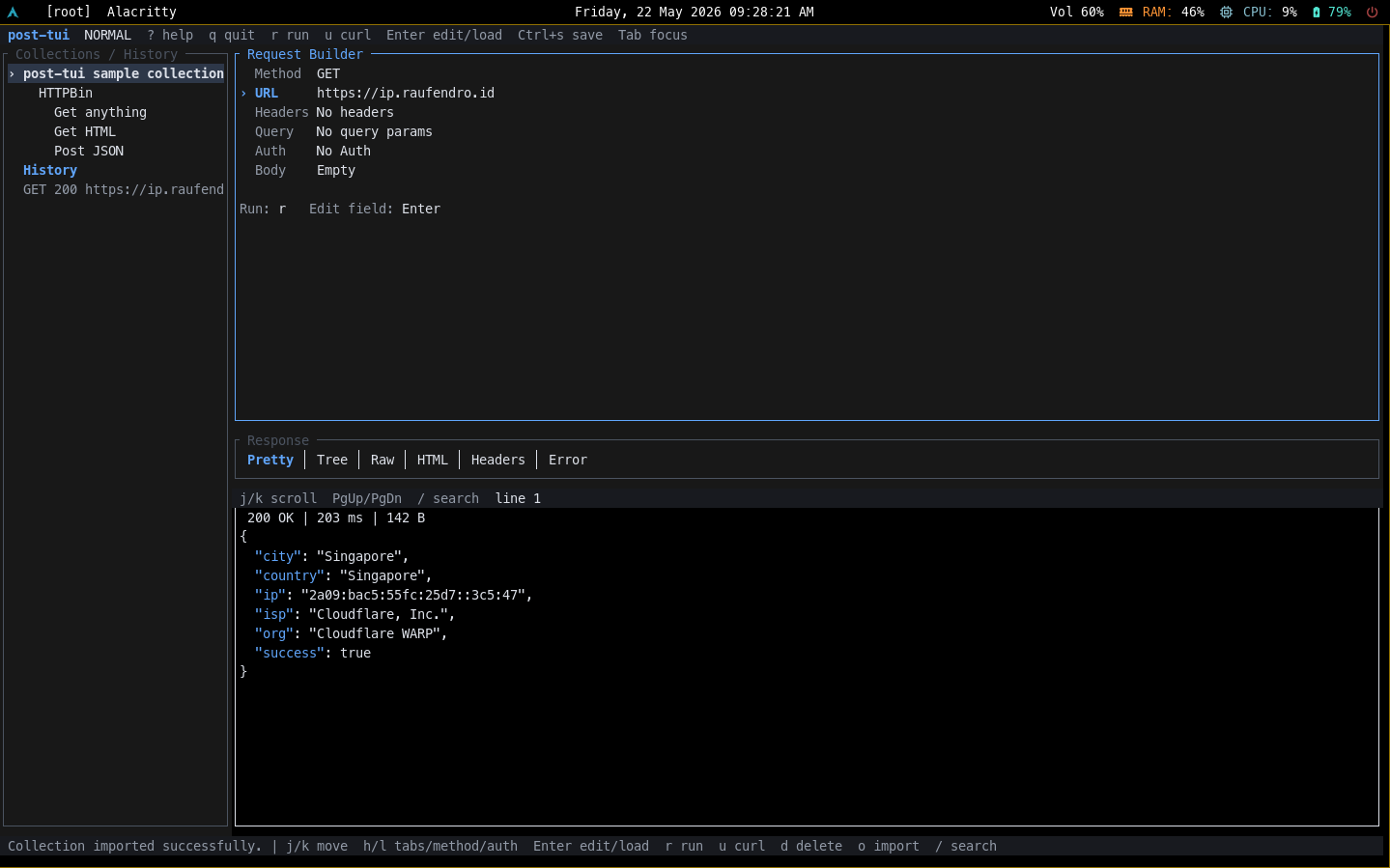Click the "isp" Cloudflare, Inc. line
The height and width of the screenshot is (868, 1390).
[x=355, y=615]
